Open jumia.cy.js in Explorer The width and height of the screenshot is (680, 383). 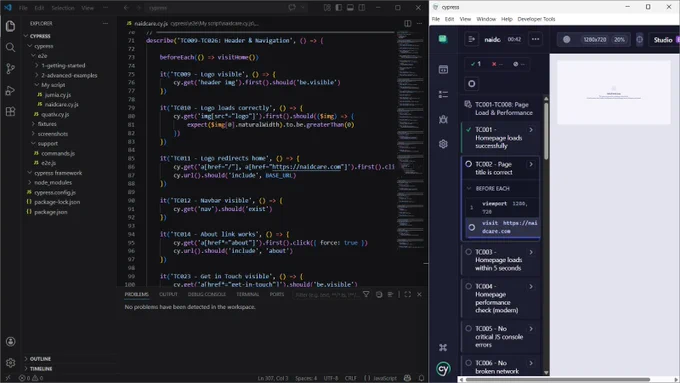[x=58, y=95]
